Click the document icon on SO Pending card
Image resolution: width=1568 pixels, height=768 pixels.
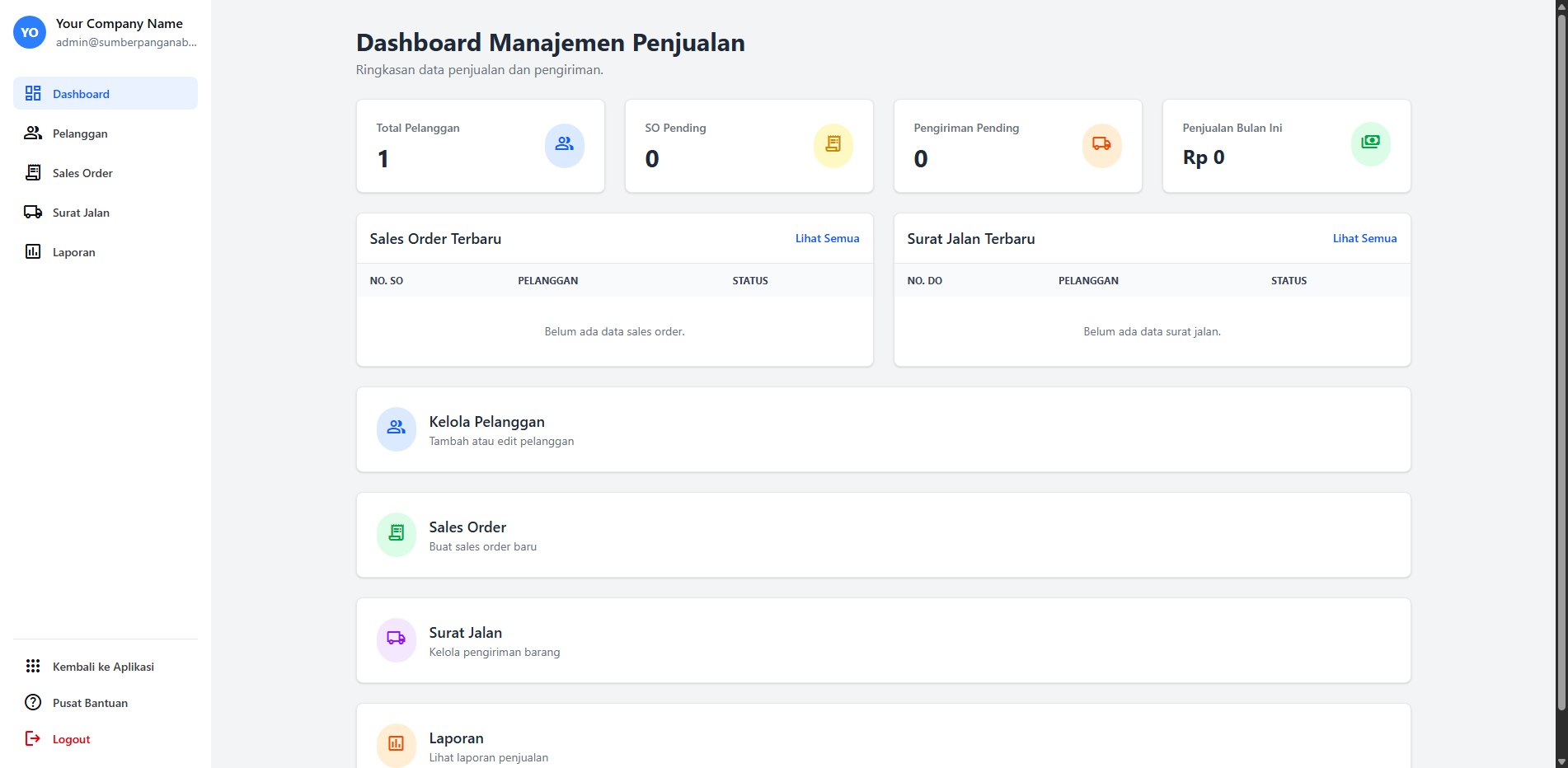tap(833, 145)
